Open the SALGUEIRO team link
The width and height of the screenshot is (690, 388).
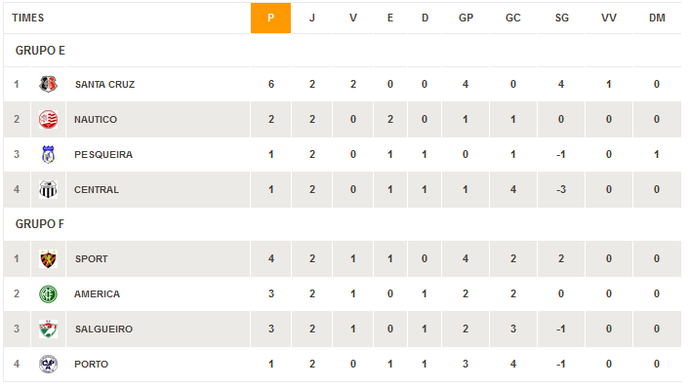coord(103,329)
